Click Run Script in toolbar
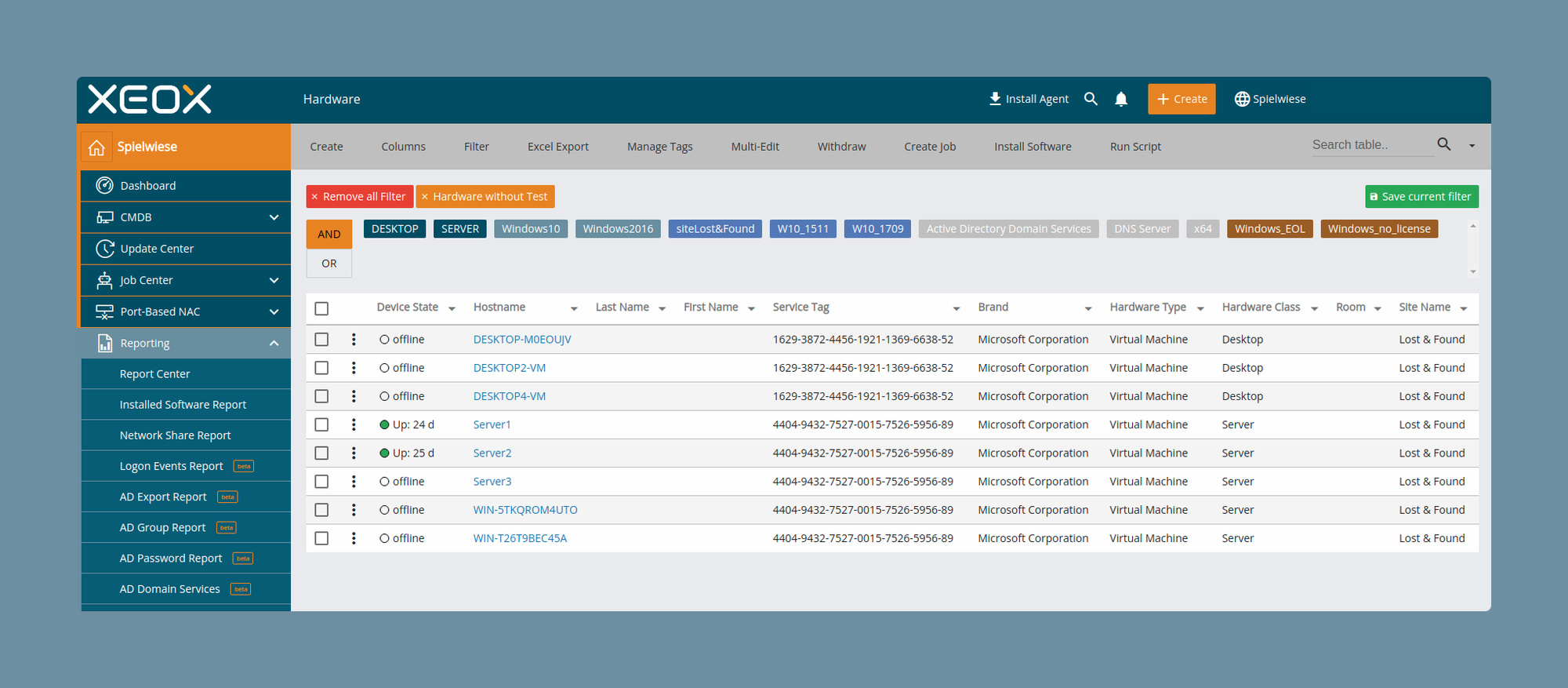Screen dimensions: 1568x688 (1135, 147)
